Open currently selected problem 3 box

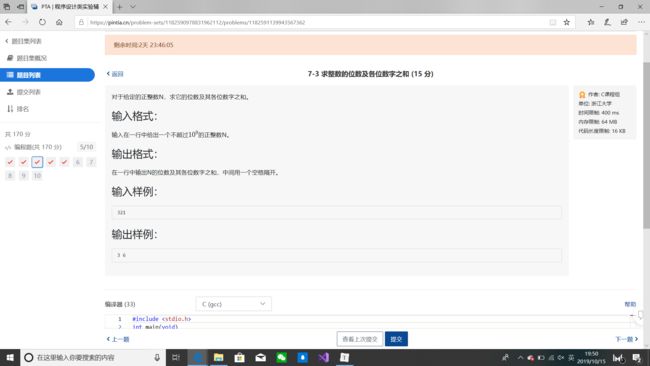click(37, 162)
